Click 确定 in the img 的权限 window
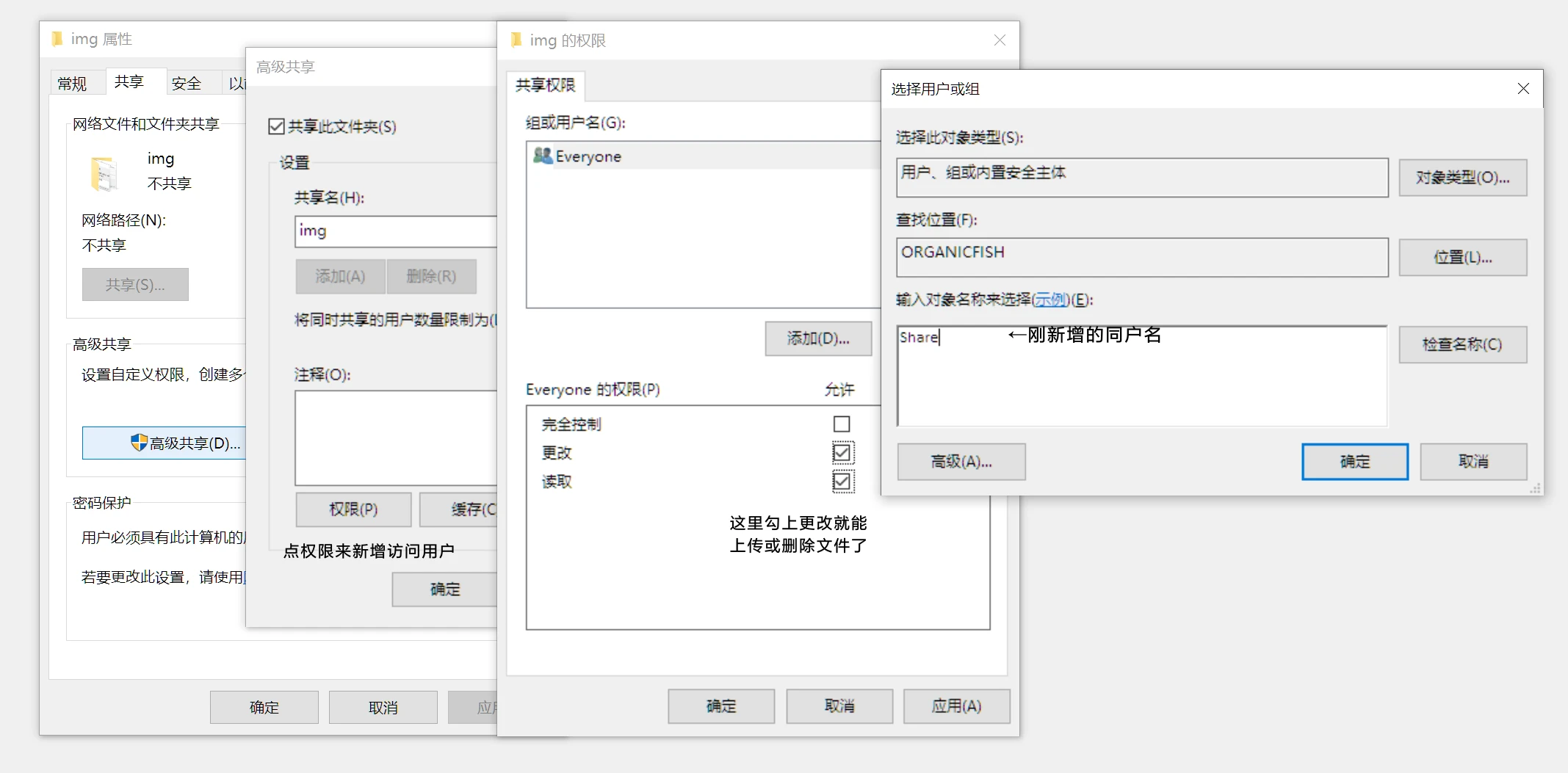The image size is (1568, 773). pyautogui.click(x=721, y=706)
